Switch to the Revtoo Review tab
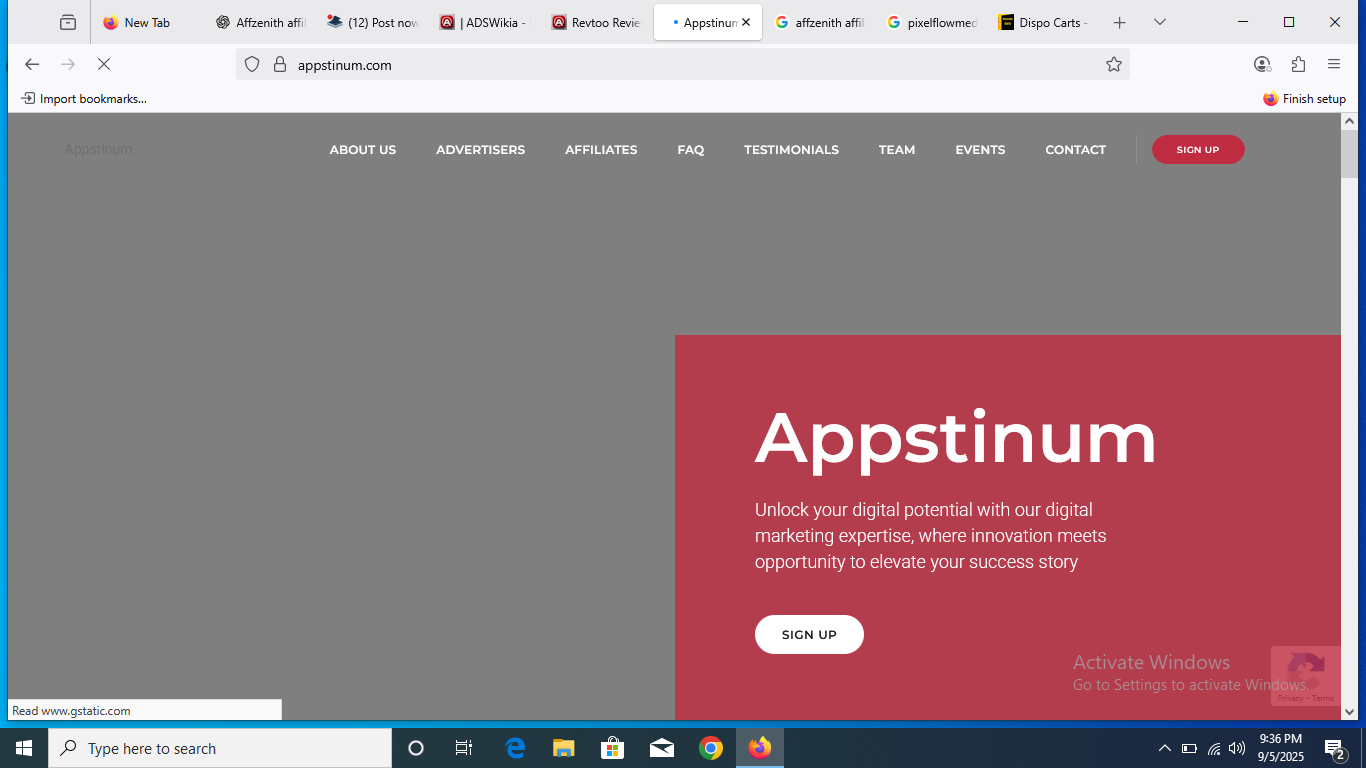 point(596,22)
